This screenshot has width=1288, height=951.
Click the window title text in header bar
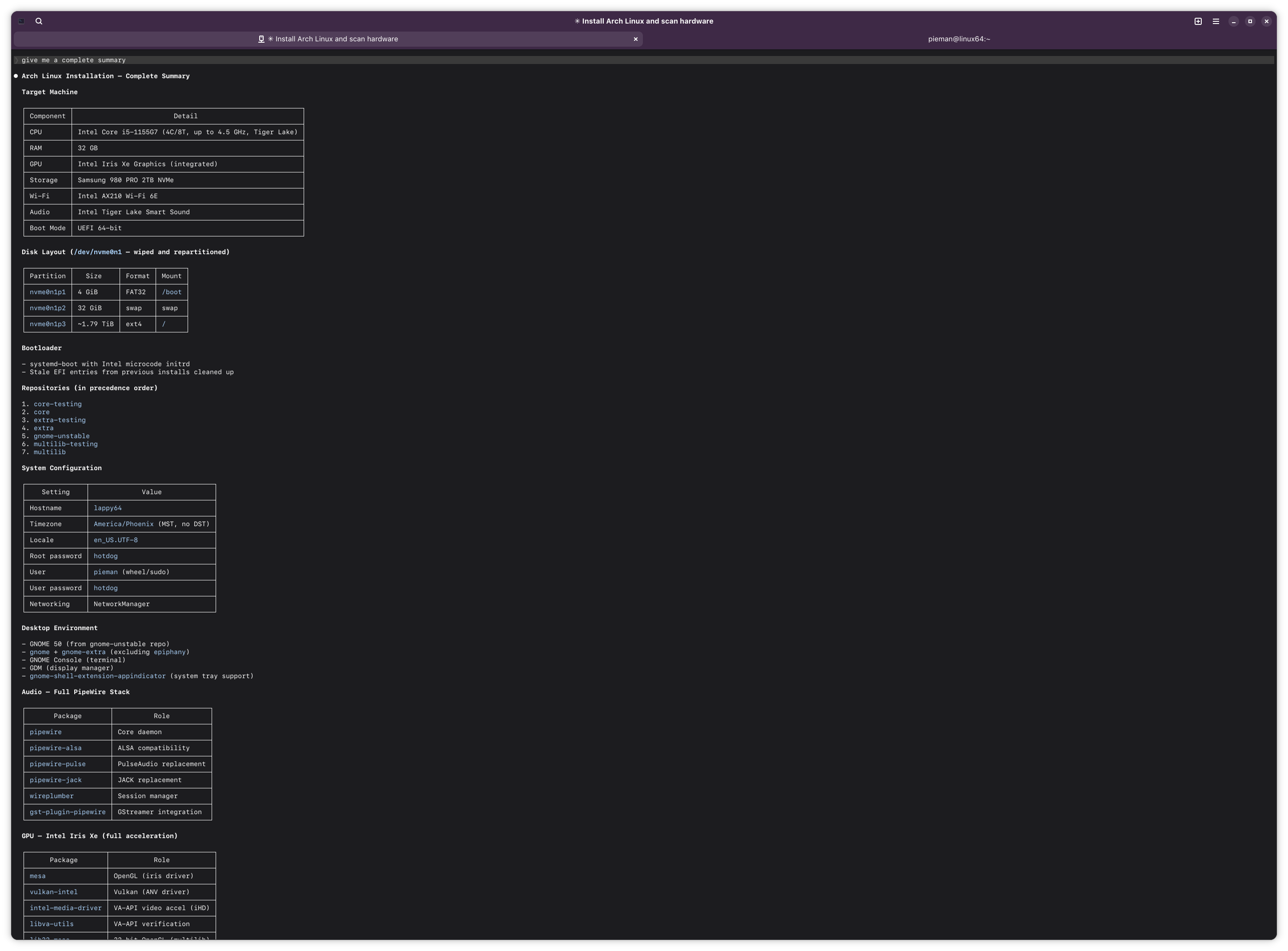(x=644, y=21)
